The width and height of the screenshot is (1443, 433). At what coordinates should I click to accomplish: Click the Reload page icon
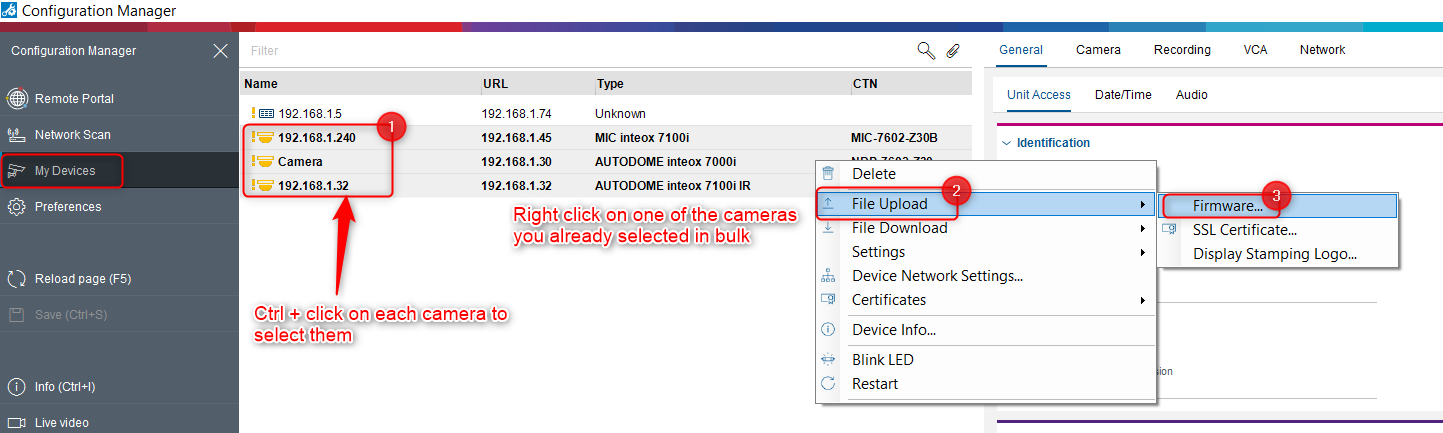[x=17, y=279]
